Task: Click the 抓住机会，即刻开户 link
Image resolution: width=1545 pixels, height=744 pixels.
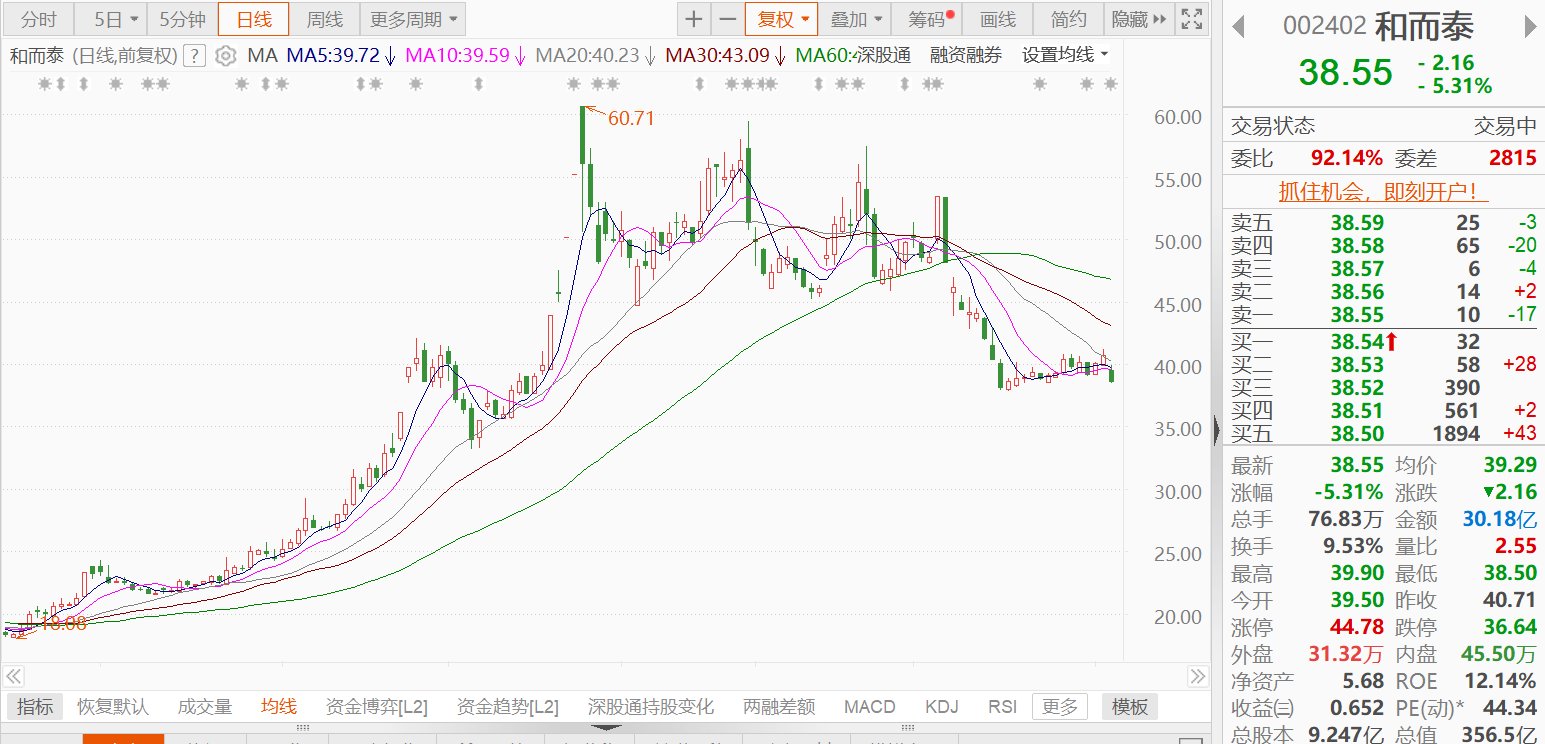Action: 1378,191
